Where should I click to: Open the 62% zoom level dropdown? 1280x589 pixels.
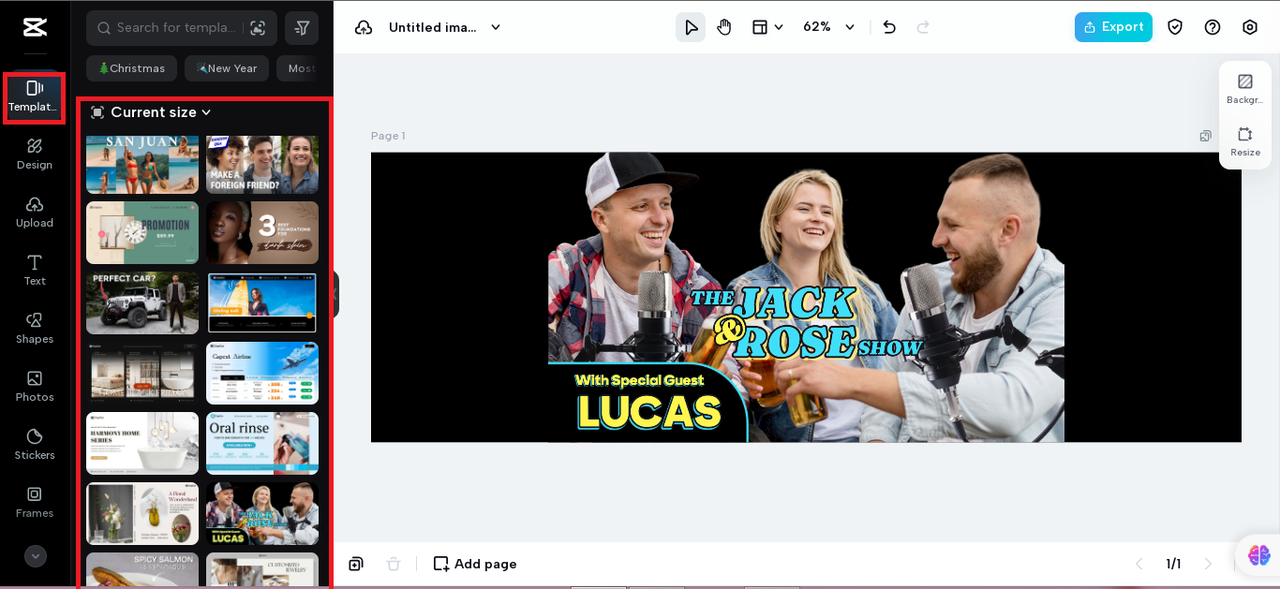pyautogui.click(x=829, y=27)
